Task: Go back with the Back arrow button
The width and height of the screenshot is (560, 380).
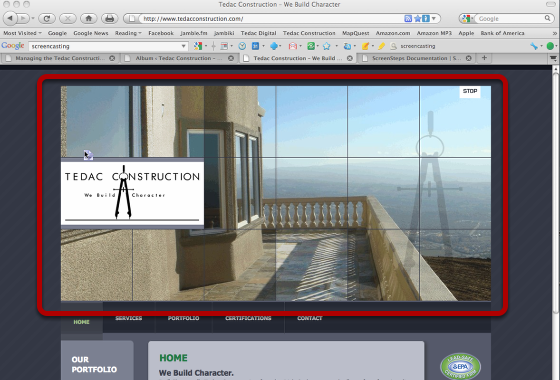Action: click(x=10, y=18)
